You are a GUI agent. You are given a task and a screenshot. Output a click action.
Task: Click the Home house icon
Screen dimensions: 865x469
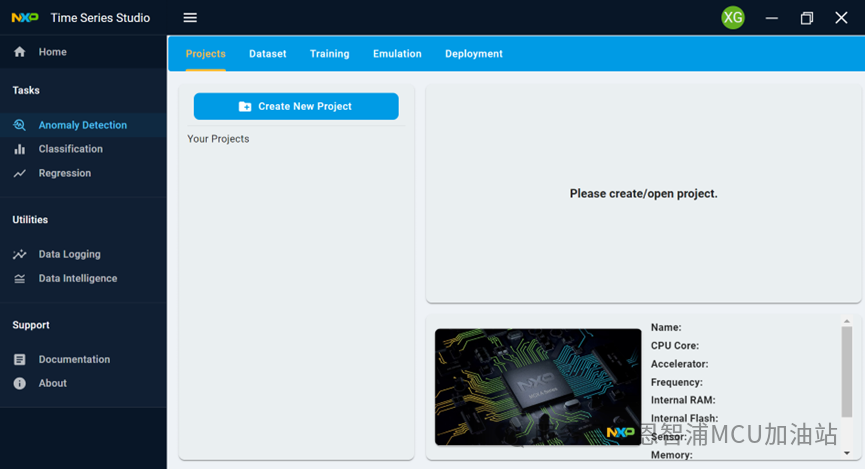pyautogui.click(x=20, y=52)
